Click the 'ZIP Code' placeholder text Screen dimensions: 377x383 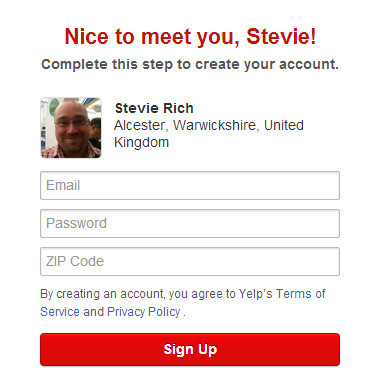tap(75, 261)
